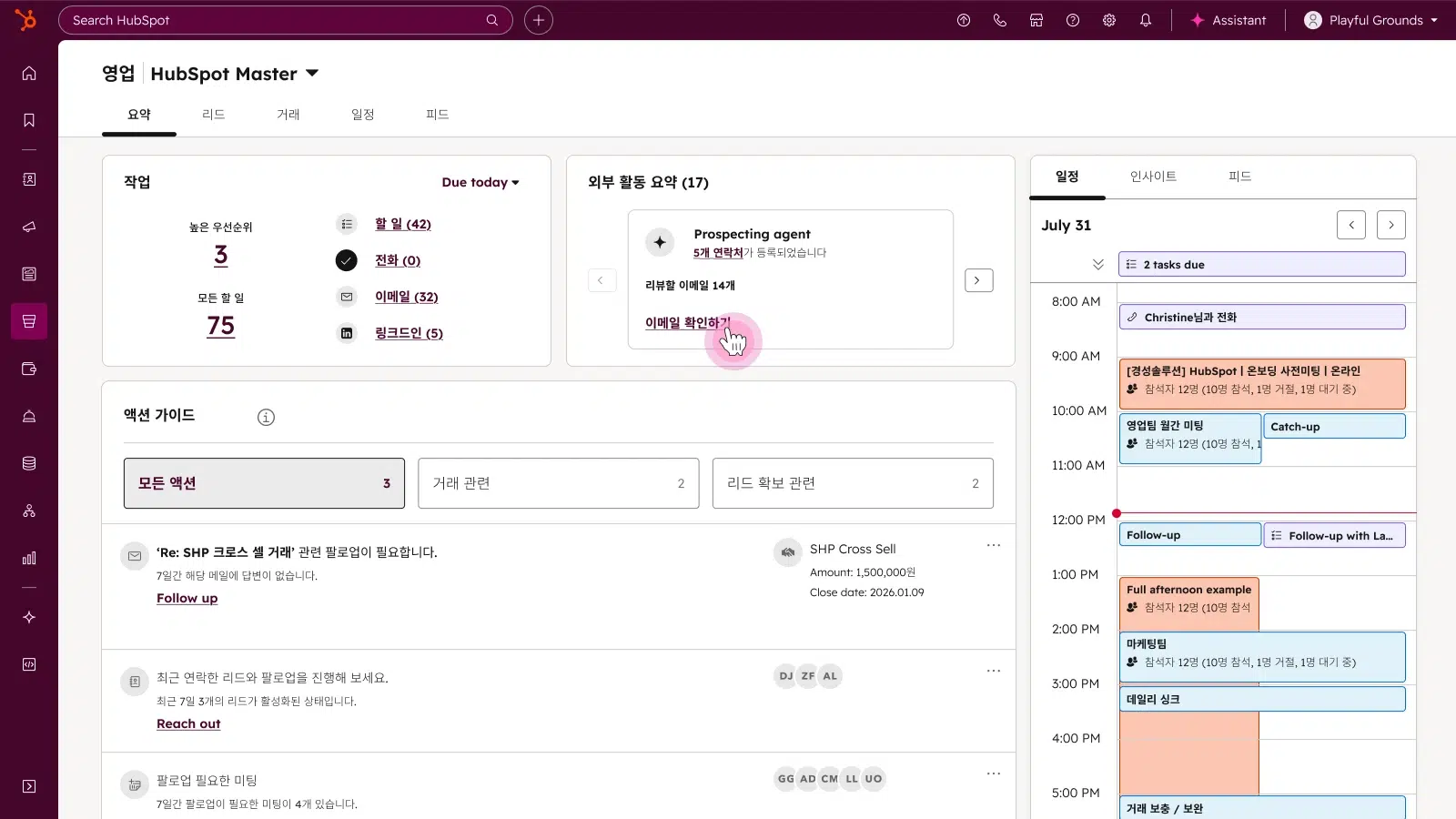Open the Reporting bar chart icon
Screen dimensions: 1456x819
coord(29,558)
